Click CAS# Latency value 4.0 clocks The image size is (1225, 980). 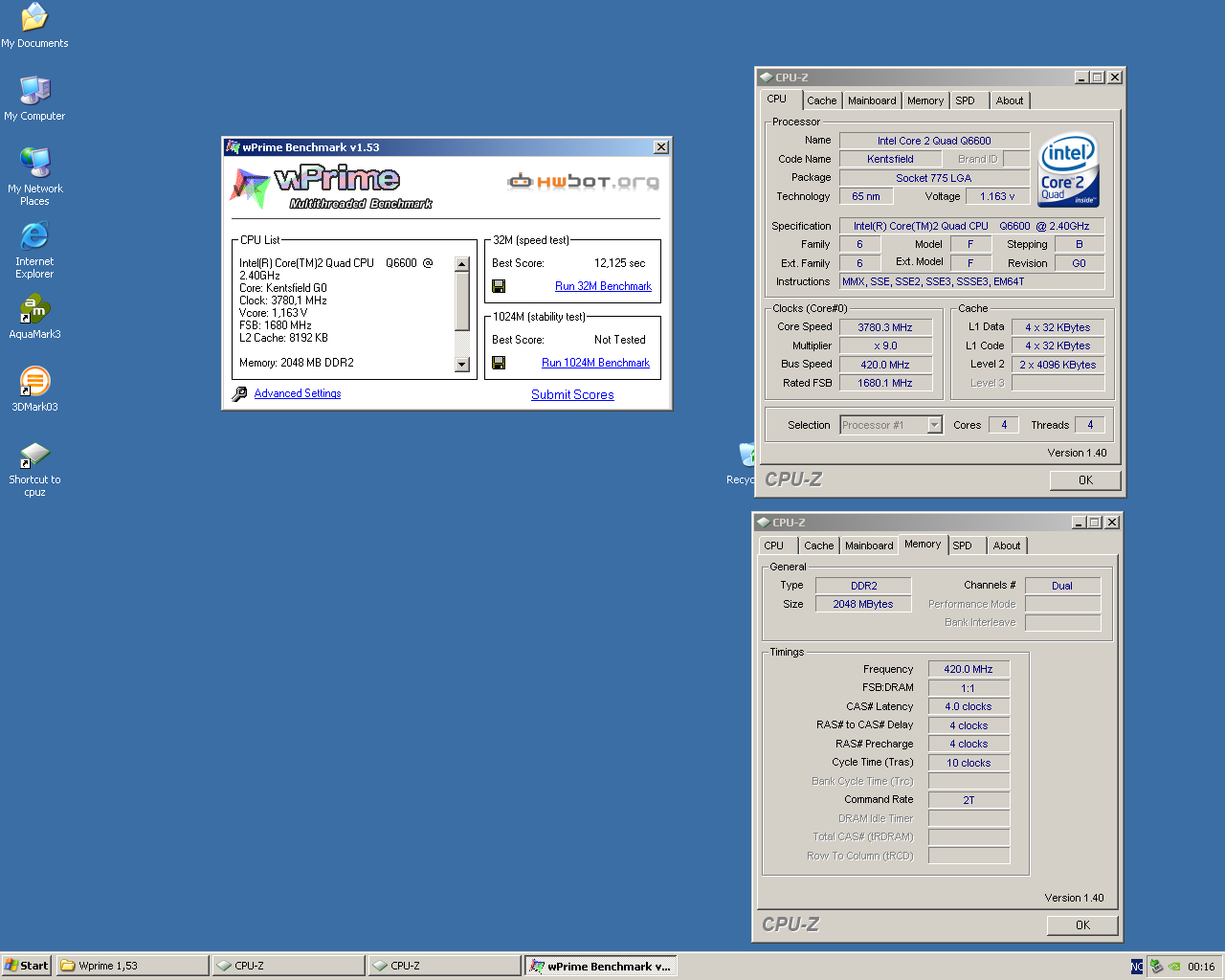pyautogui.click(x=969, y=706)
